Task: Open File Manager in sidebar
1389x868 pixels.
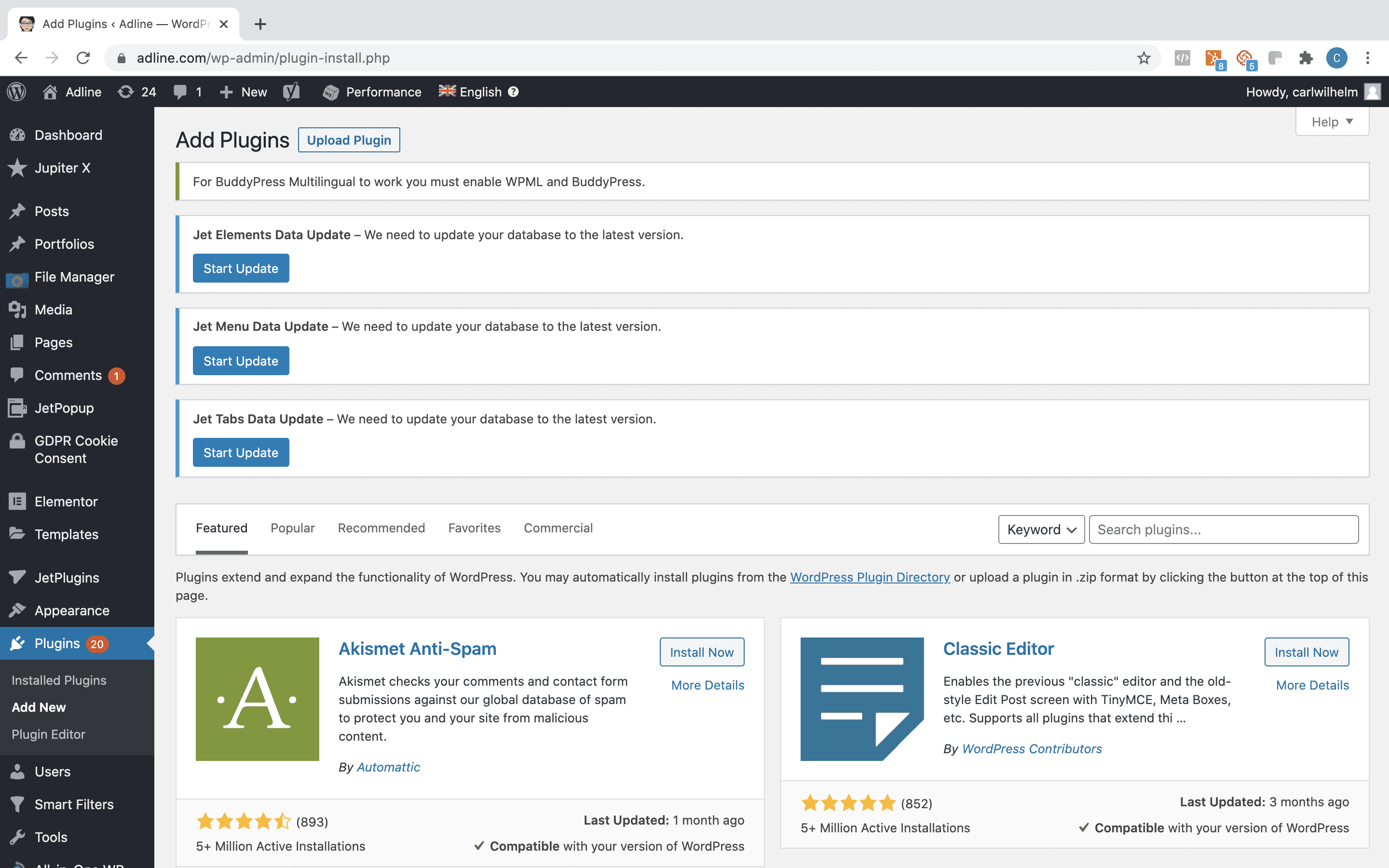Action: pyautogui.click(x=77, y=277)
